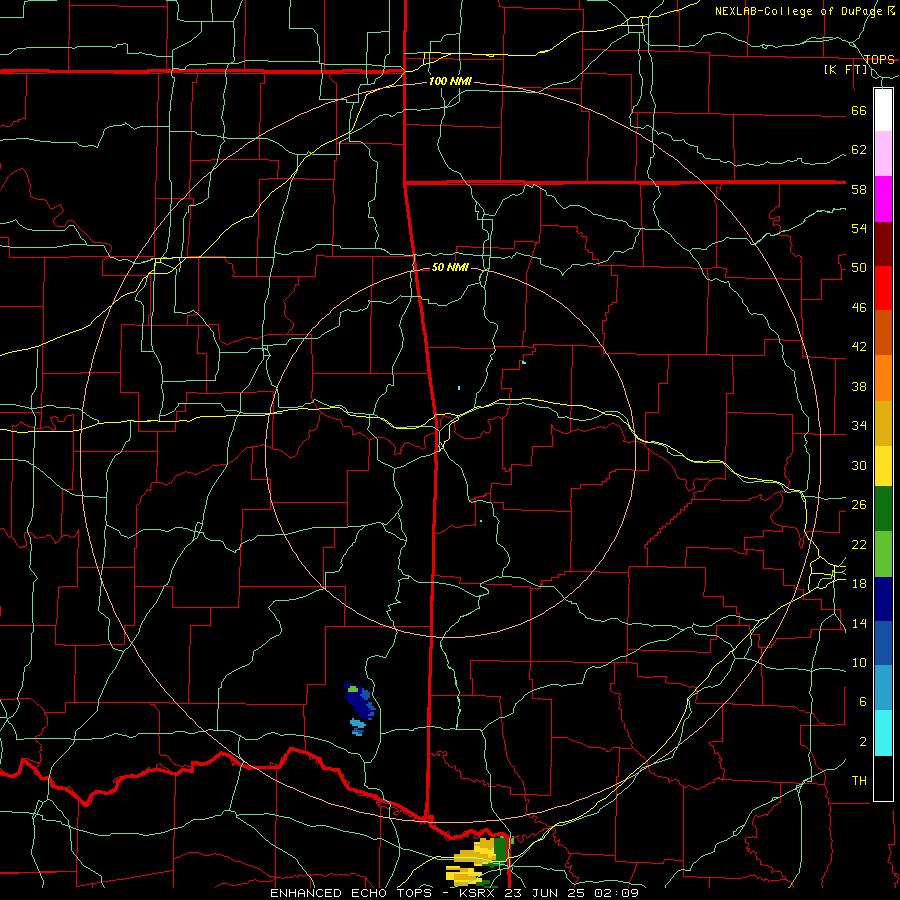Pick the gold legend swatch
The height and width of the screenshot is (900, 900).
[883, 423]
